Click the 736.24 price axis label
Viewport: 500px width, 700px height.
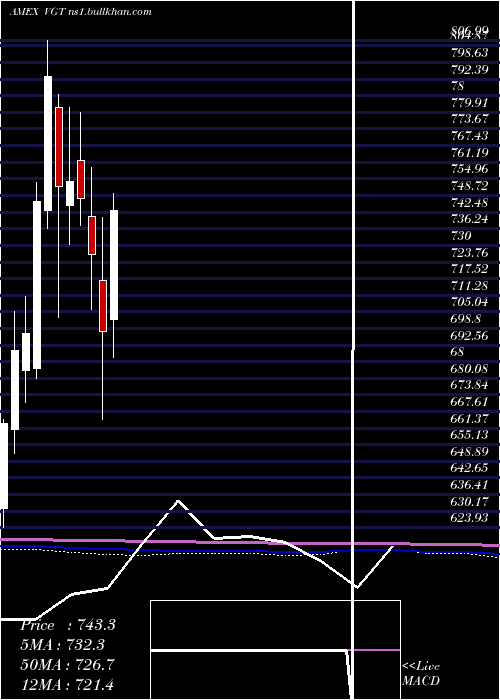(x=470, y=219)
